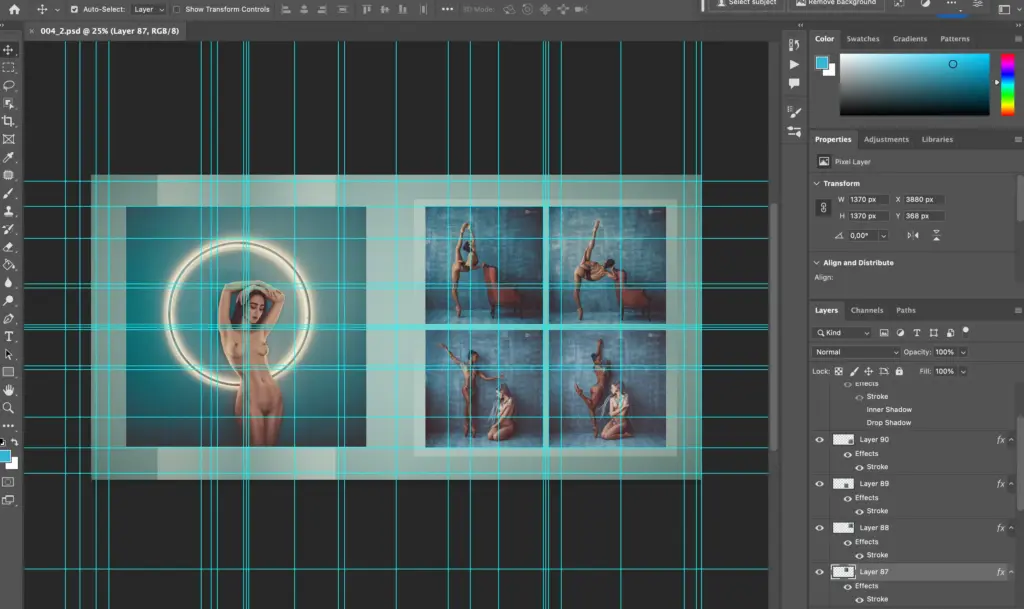Image resolution: width=1024 pixels, height=609 pixels.
Task: Hide Layer 88 with its eye icon
Action: tap(820, 528)
